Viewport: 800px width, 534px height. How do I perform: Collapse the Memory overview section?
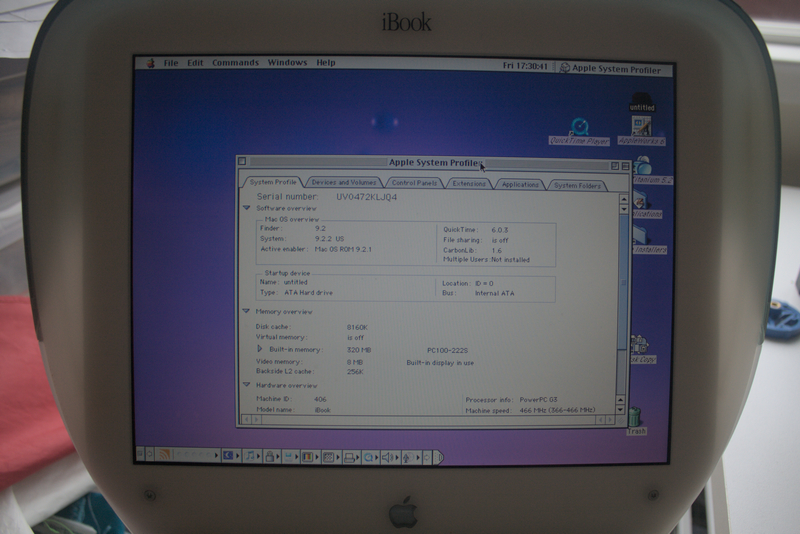click(247, 311)
